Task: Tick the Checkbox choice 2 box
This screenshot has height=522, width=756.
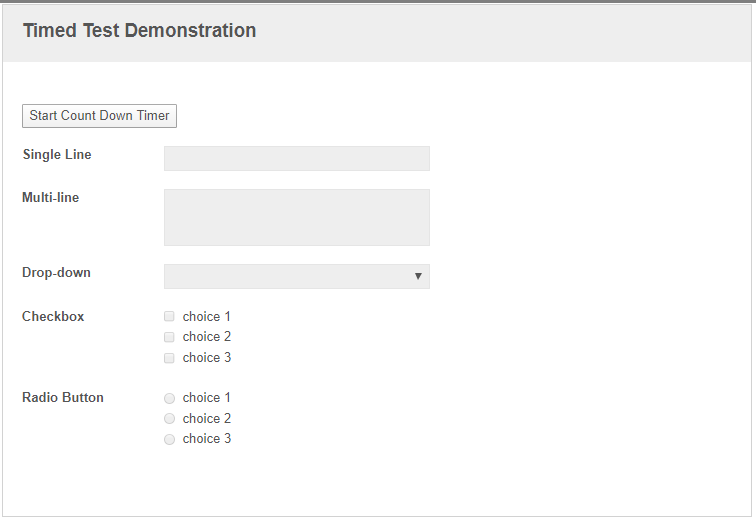Action: tap(169, 337)
